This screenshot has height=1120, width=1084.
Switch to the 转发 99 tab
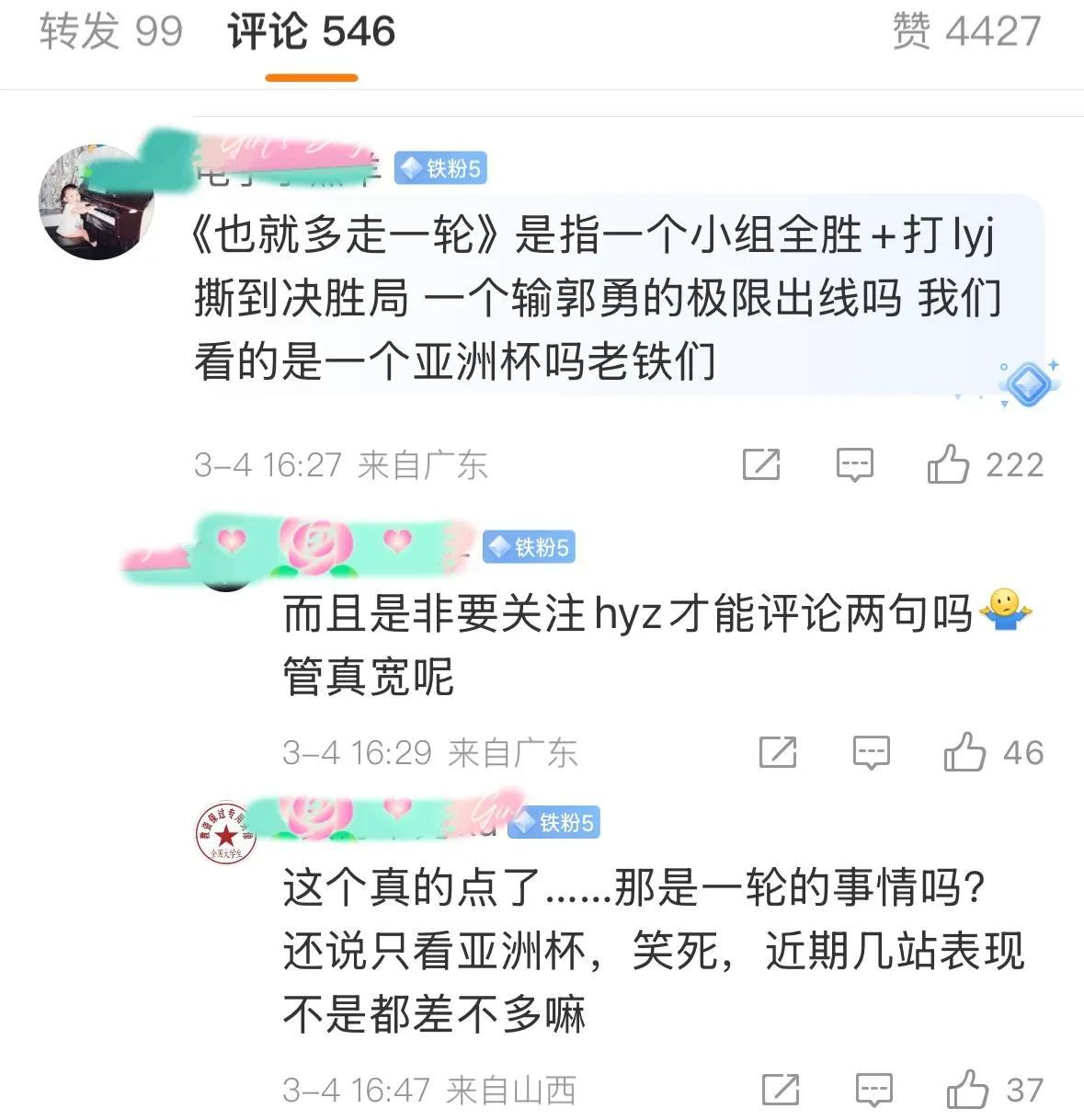pos(111,31)
